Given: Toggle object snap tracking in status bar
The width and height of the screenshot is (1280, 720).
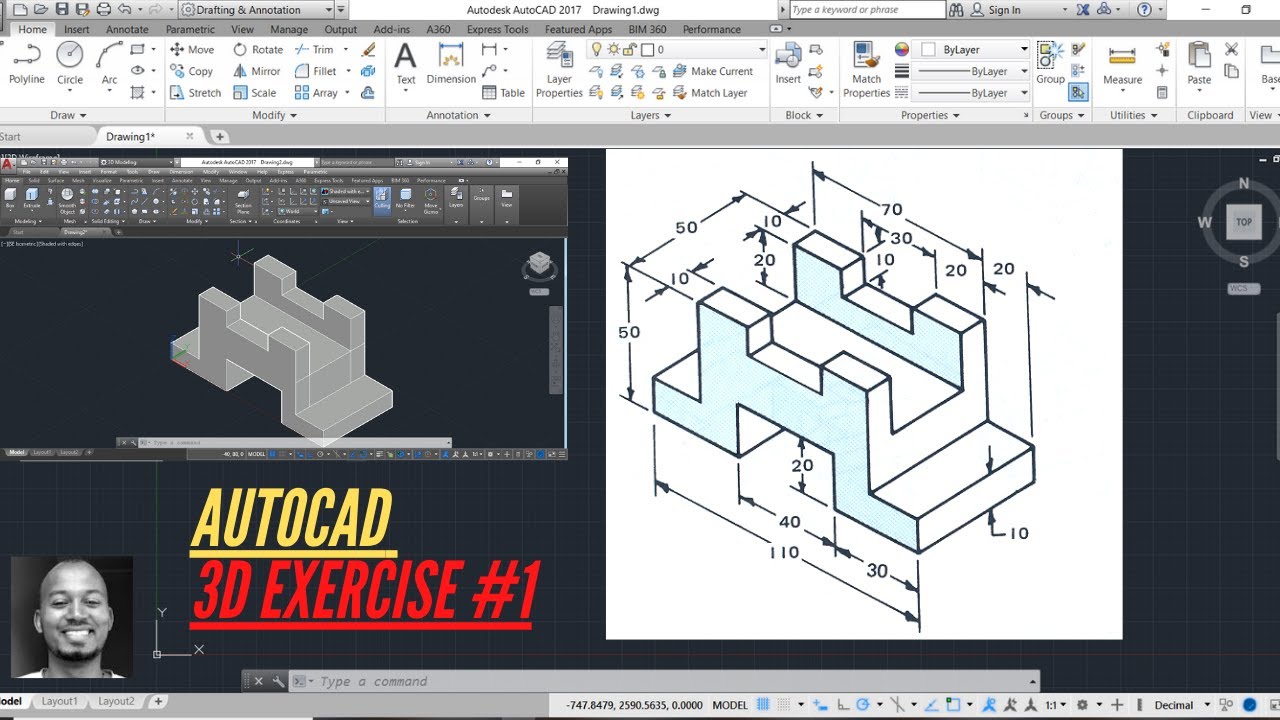Looking at the screenshot, I should pyautogui.click(x=932, y=705).
